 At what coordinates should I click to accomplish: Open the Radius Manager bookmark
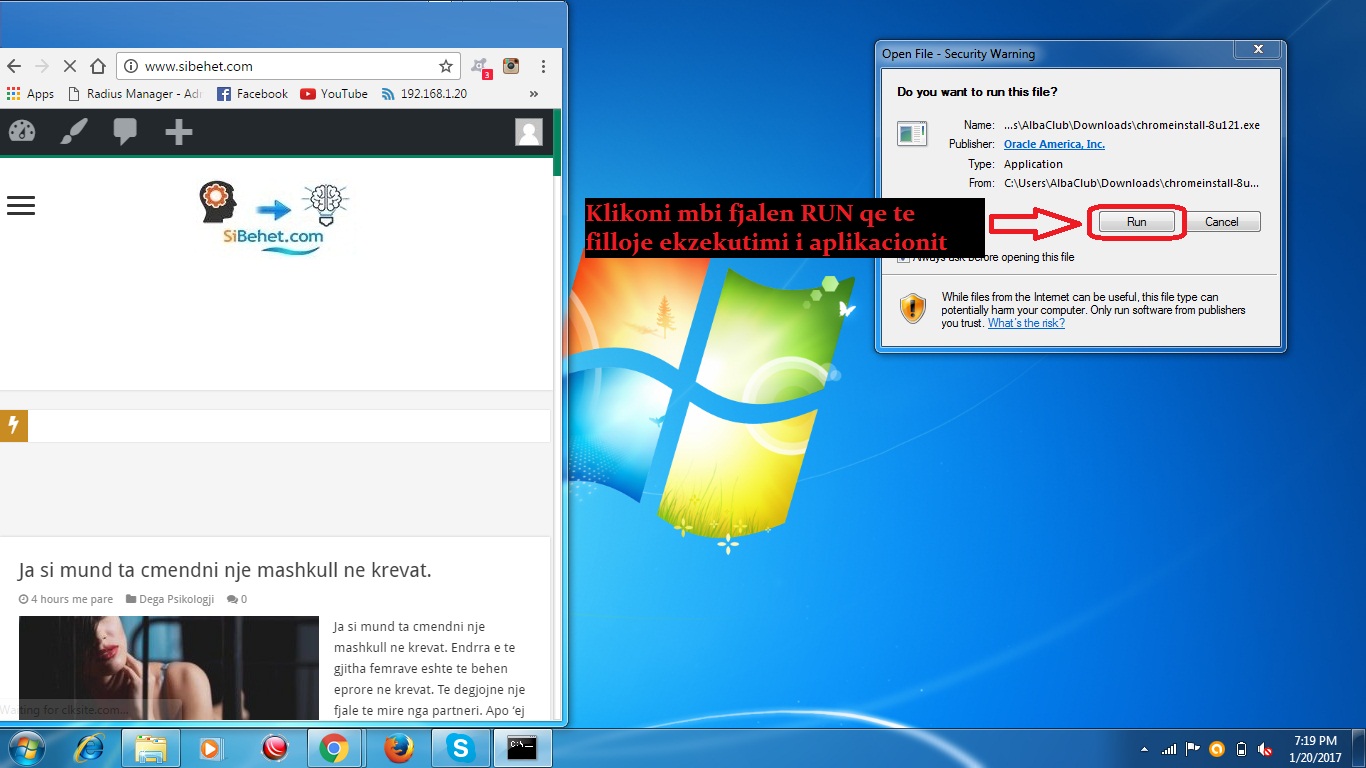point(134,94)
